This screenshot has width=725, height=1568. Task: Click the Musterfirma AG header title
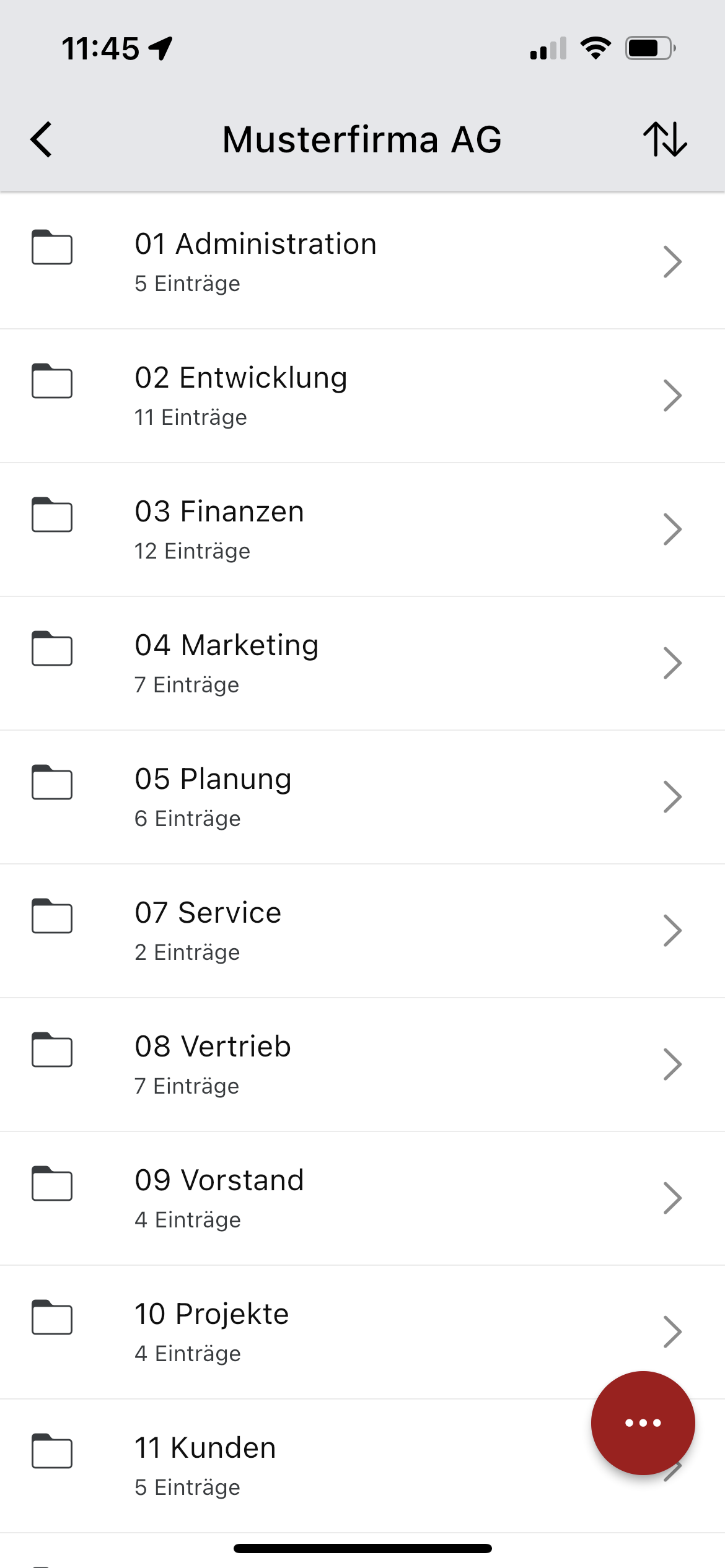[x=362, y=139]
